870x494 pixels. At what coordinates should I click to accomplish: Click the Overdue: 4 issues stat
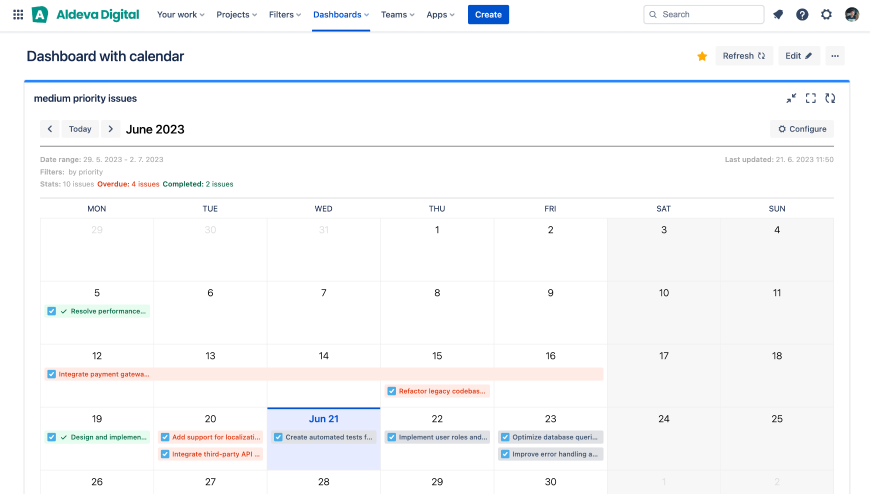click(x=128, y=184)
